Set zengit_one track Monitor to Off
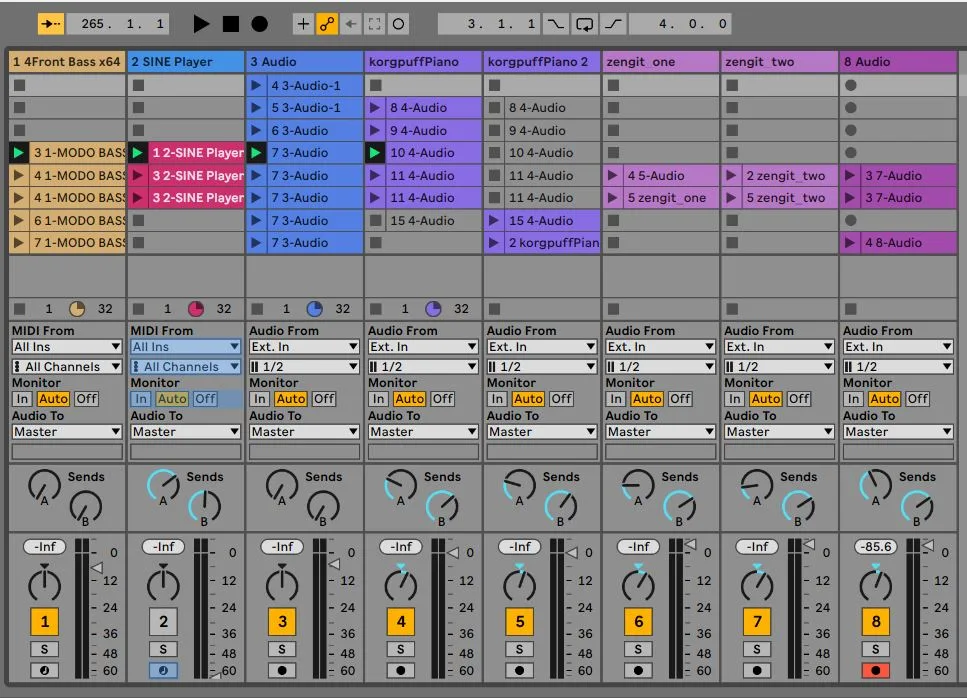This screenshot has width=967, height=698. point(680,399)
